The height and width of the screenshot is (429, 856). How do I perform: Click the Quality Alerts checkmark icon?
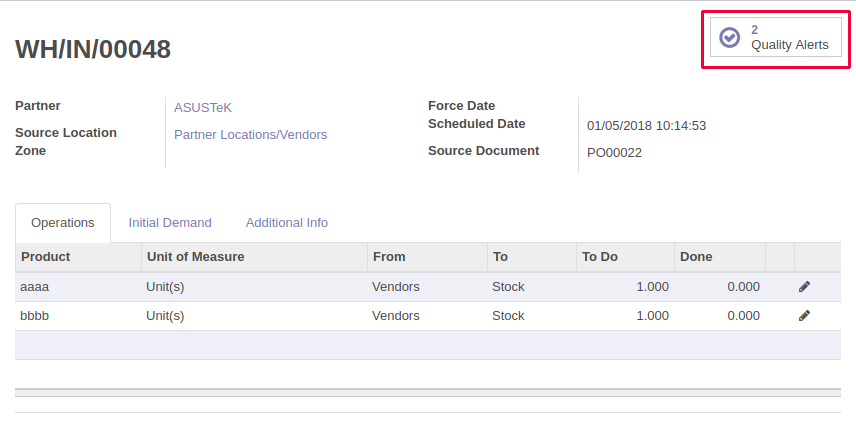click(x=730, y=38)
